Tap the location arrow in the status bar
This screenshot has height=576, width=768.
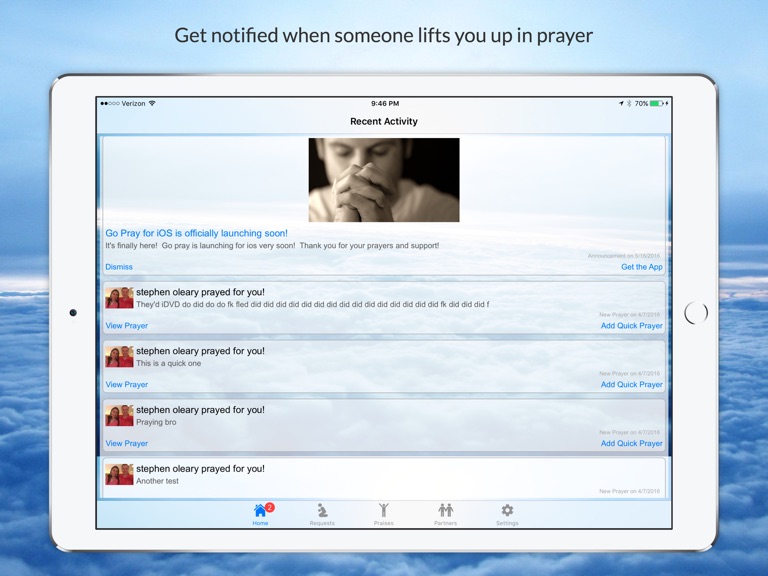(621, 103)
